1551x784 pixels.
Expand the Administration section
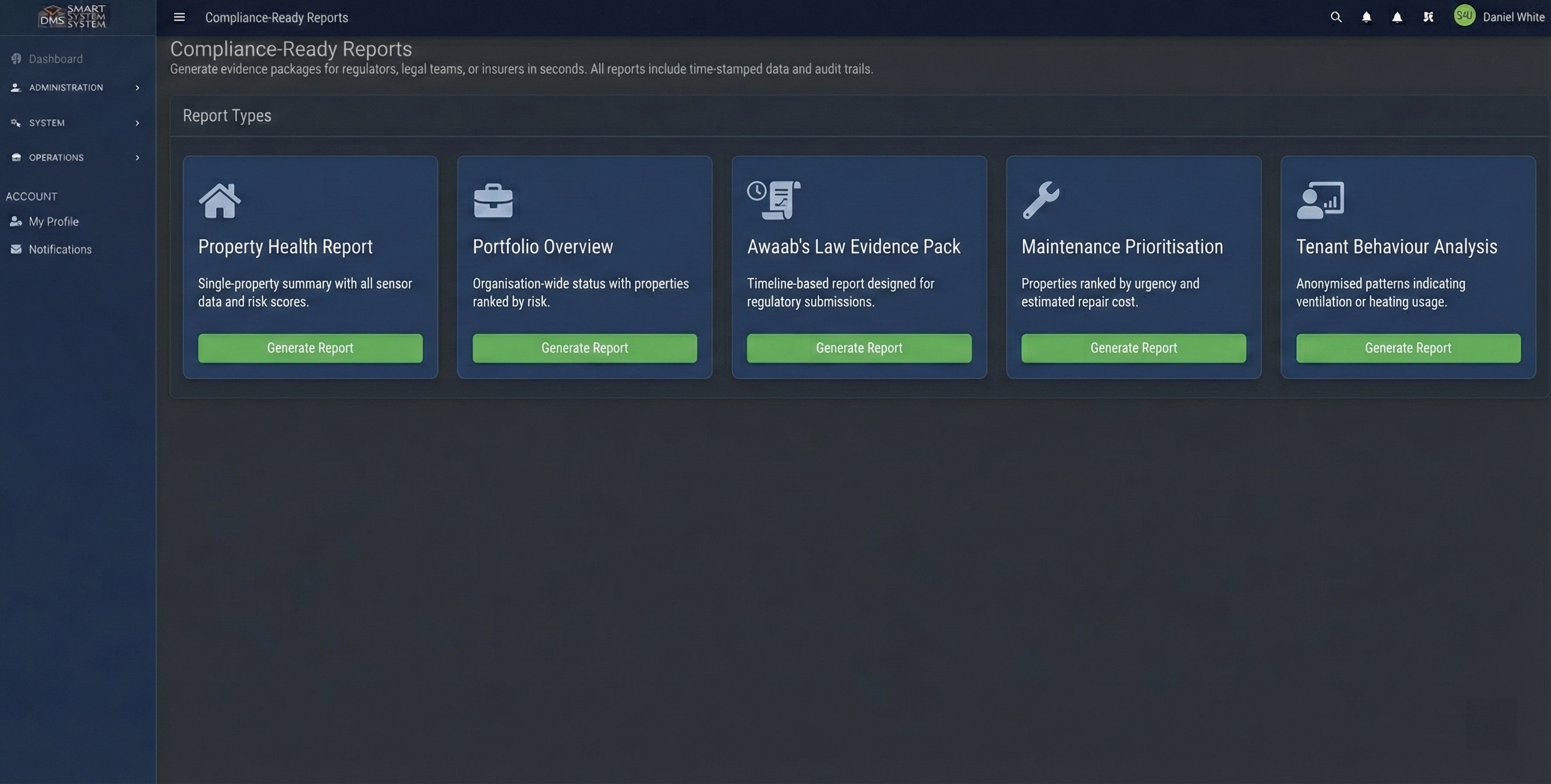pos(66,87)
